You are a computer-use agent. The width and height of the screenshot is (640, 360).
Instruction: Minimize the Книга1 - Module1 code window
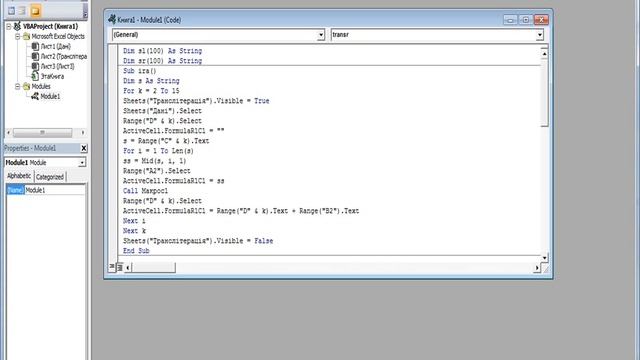(510, 20)
